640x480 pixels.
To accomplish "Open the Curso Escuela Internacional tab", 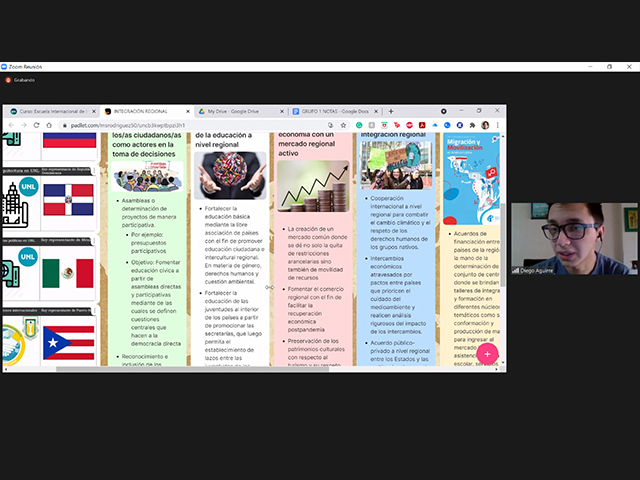I will [x=50, y=111].
